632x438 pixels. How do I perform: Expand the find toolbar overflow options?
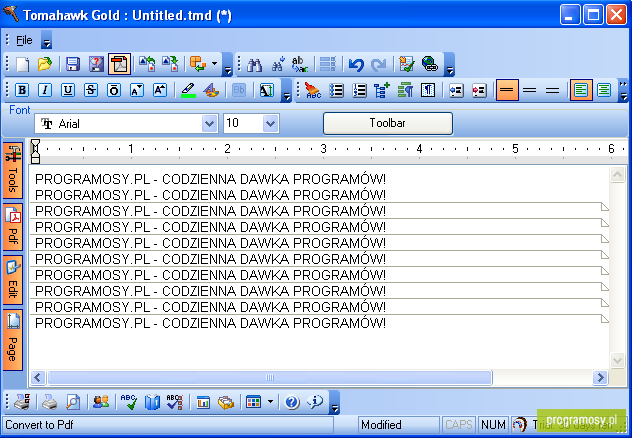(449, 64)
